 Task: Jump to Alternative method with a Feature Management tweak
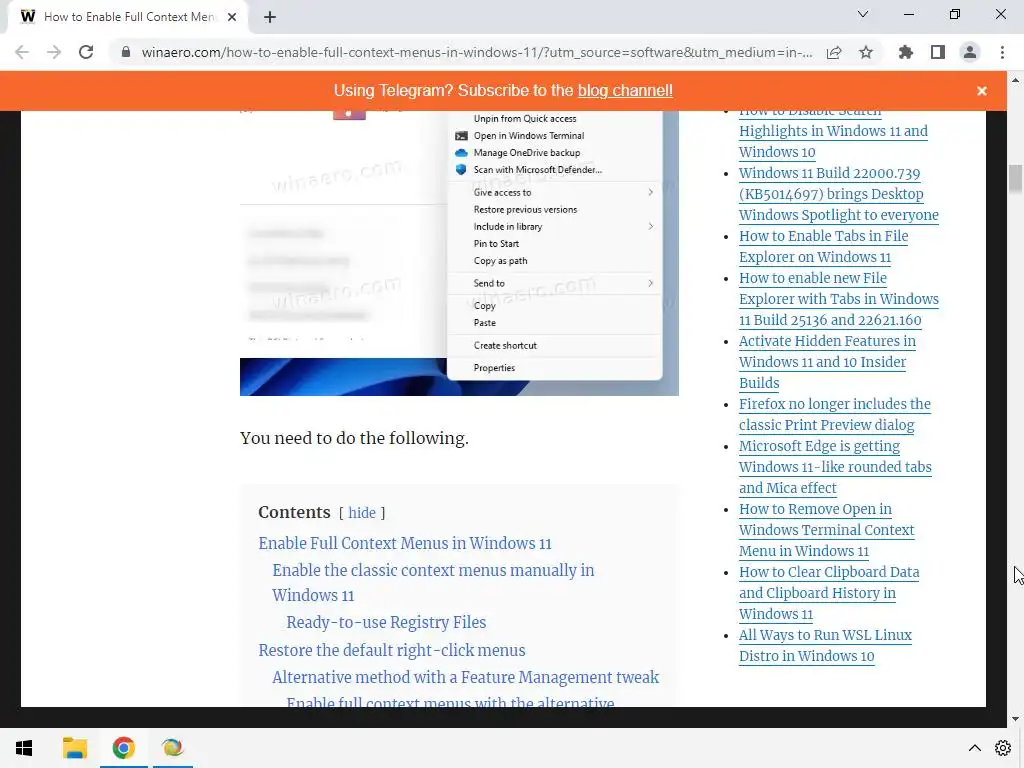coord(466,677)
